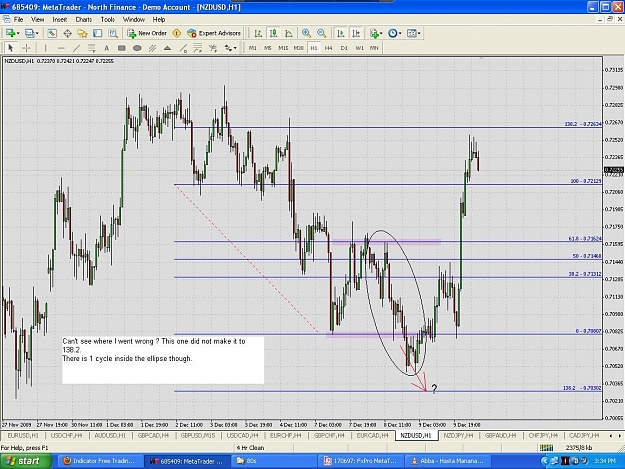The image size is (625, 469).
Task: Open the New Chart toolbar icon
Action: (11, 33)
